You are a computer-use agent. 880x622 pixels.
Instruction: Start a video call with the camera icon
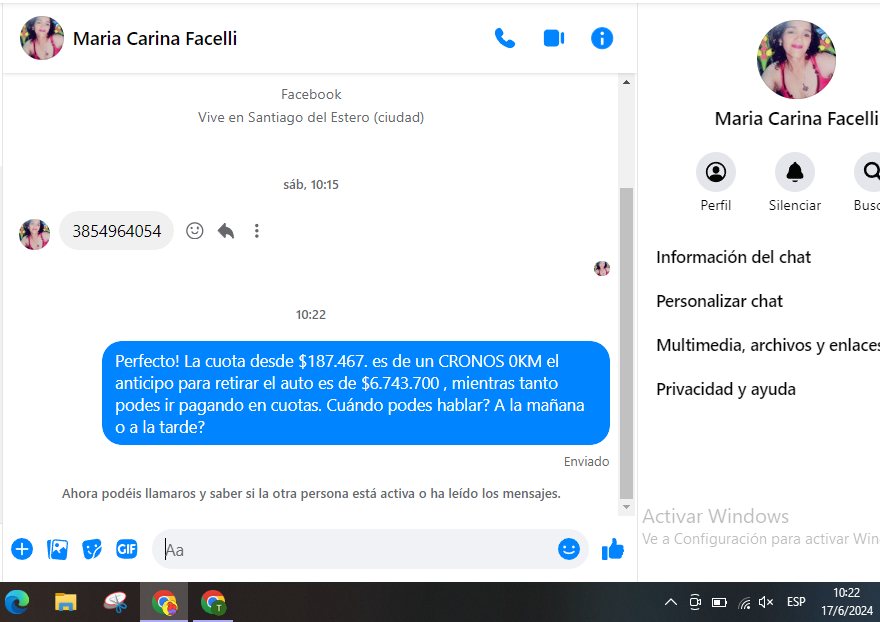554,38
